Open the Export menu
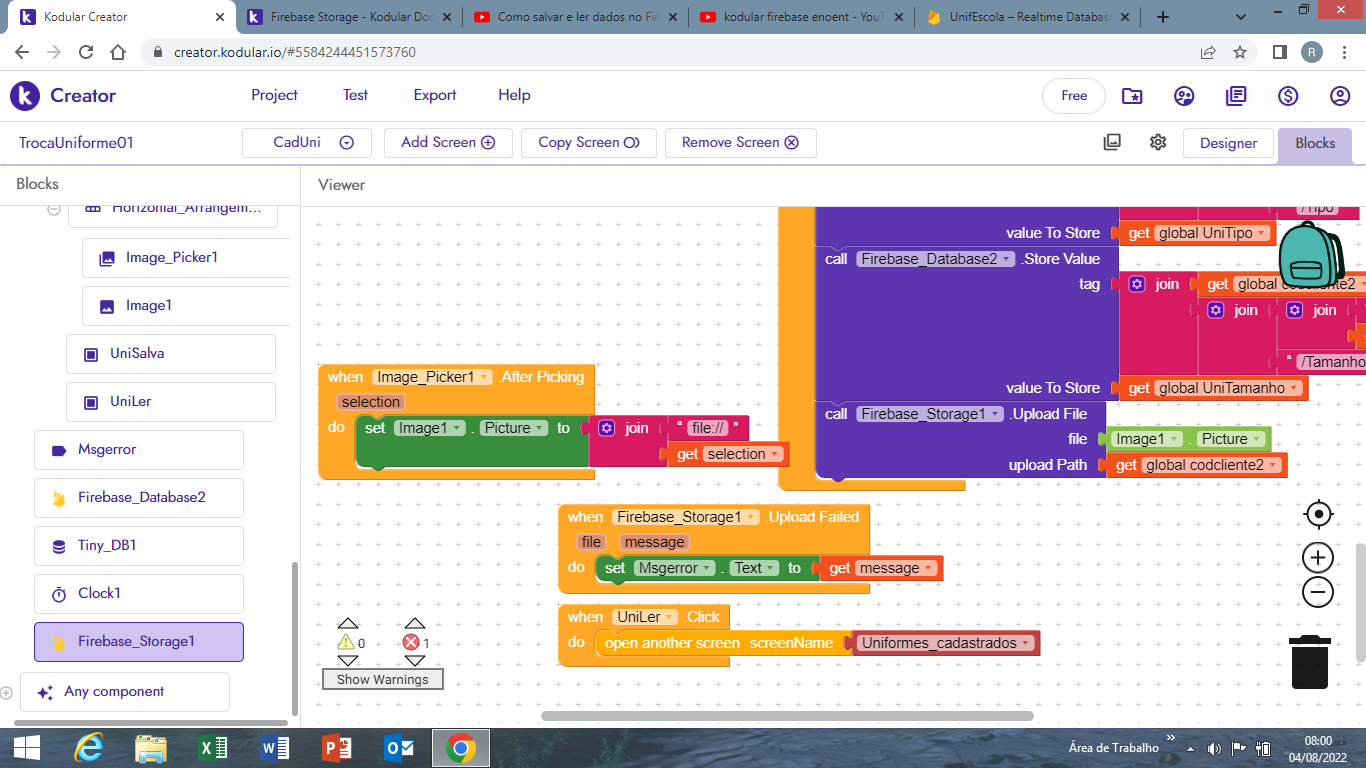1366x768 pixels. tap(435, 95)
